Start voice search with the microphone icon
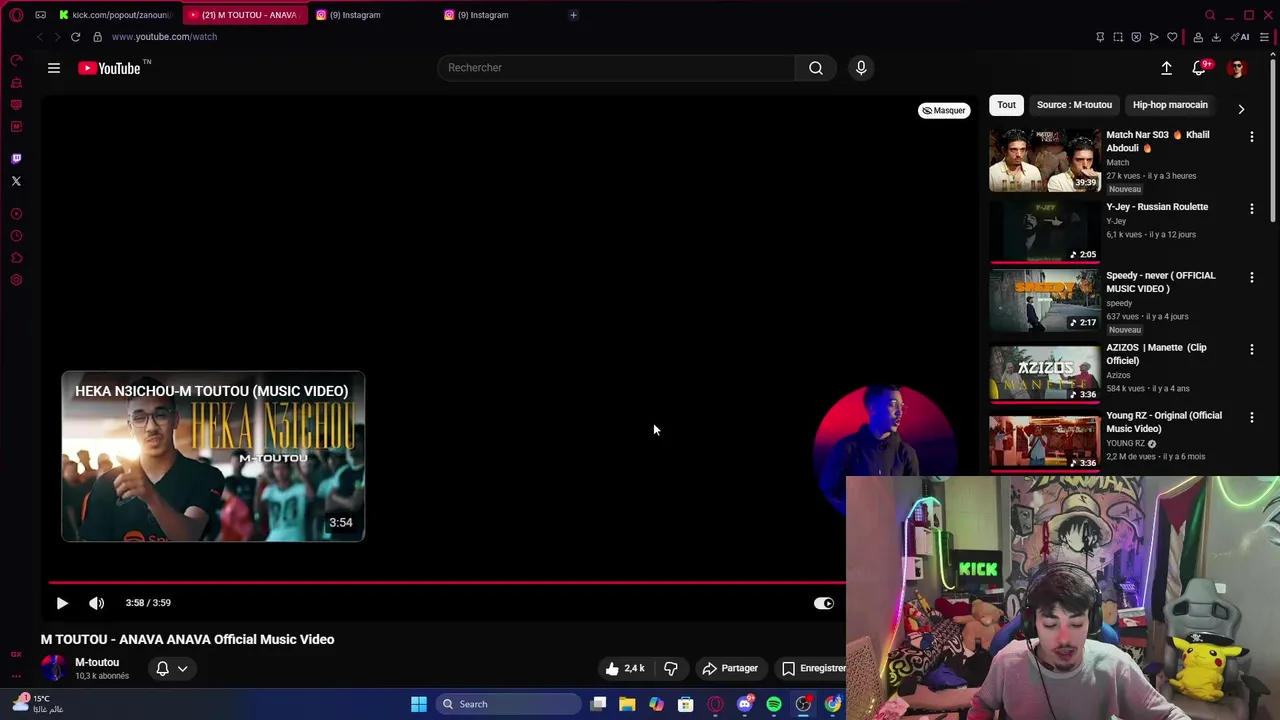The width and height of the screenshot is (1280, 720). pos(861,68)
